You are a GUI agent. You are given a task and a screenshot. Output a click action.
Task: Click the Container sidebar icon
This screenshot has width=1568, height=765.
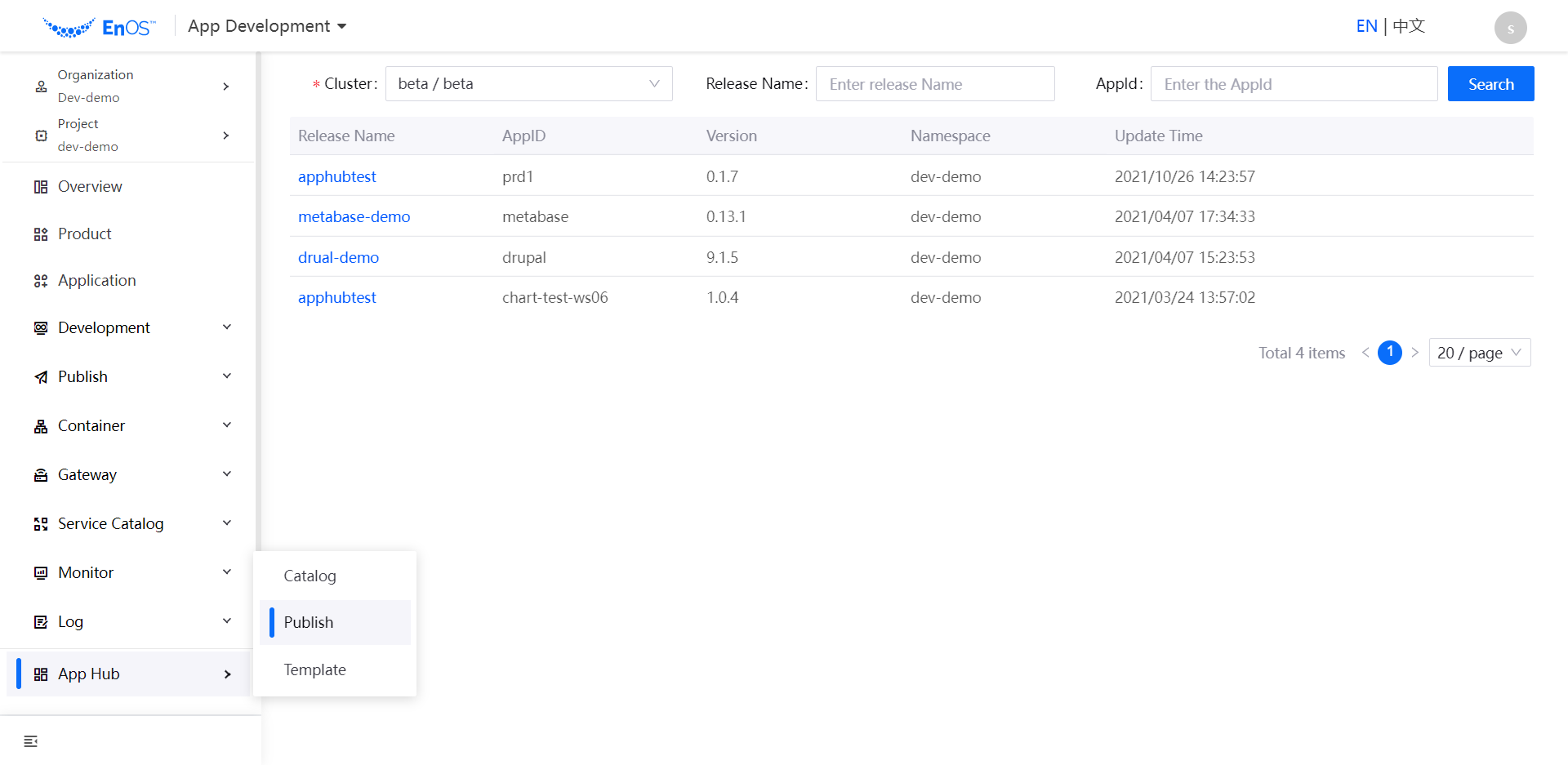[41, 426]
